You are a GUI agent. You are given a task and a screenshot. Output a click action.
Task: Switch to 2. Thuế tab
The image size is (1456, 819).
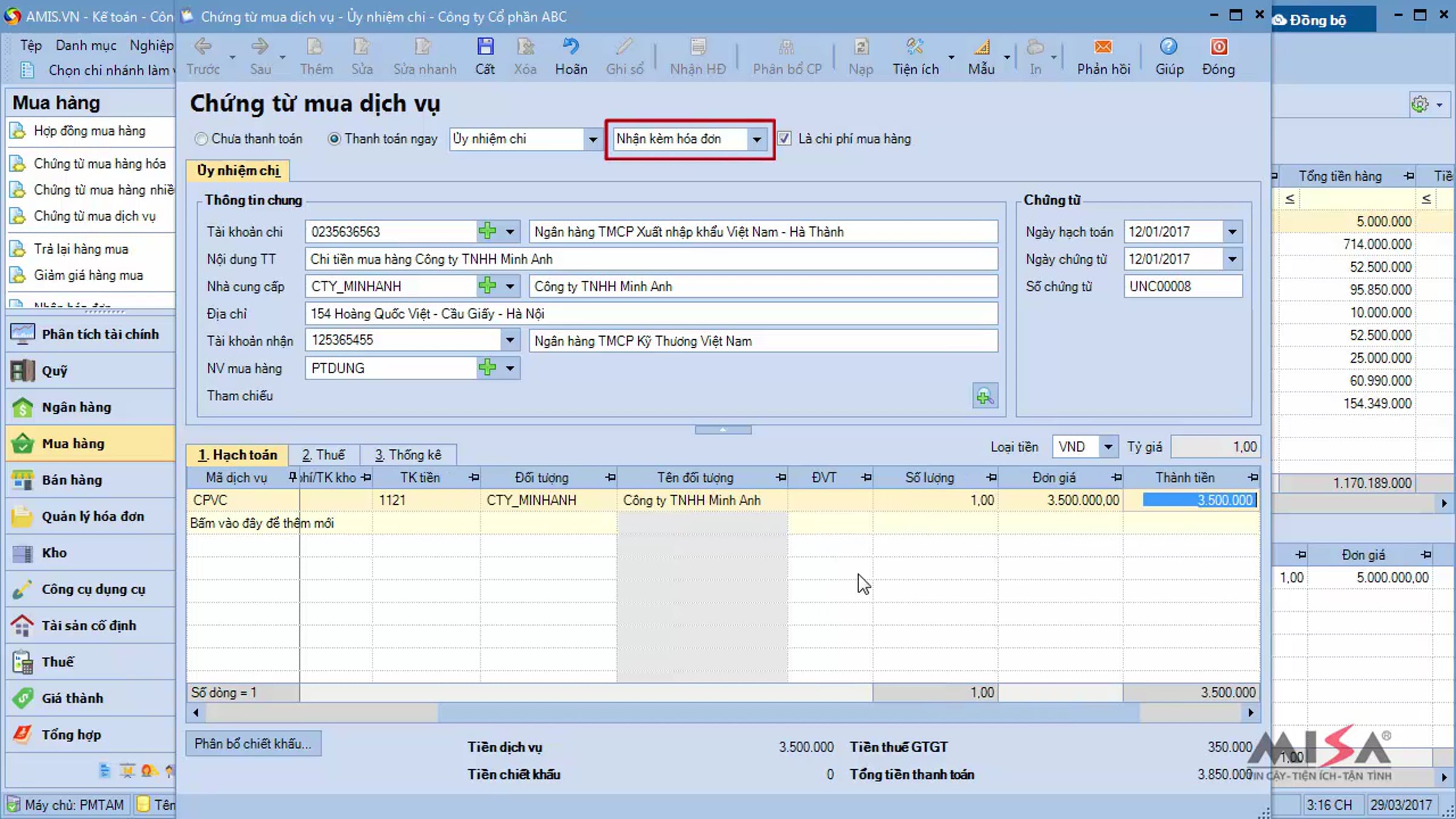point(323,455)
